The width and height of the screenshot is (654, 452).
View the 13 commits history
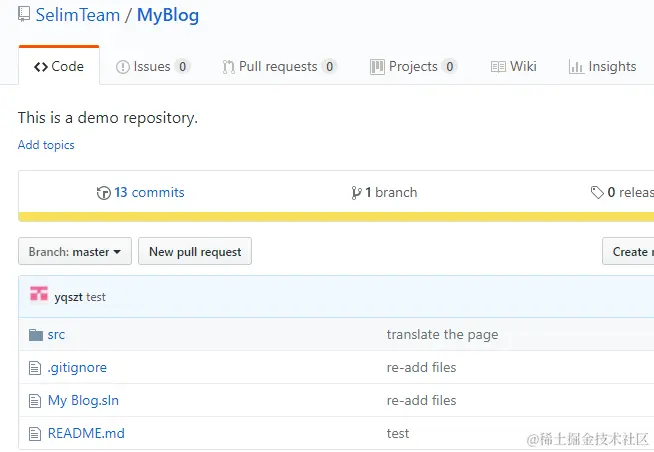tap(149, 192)
